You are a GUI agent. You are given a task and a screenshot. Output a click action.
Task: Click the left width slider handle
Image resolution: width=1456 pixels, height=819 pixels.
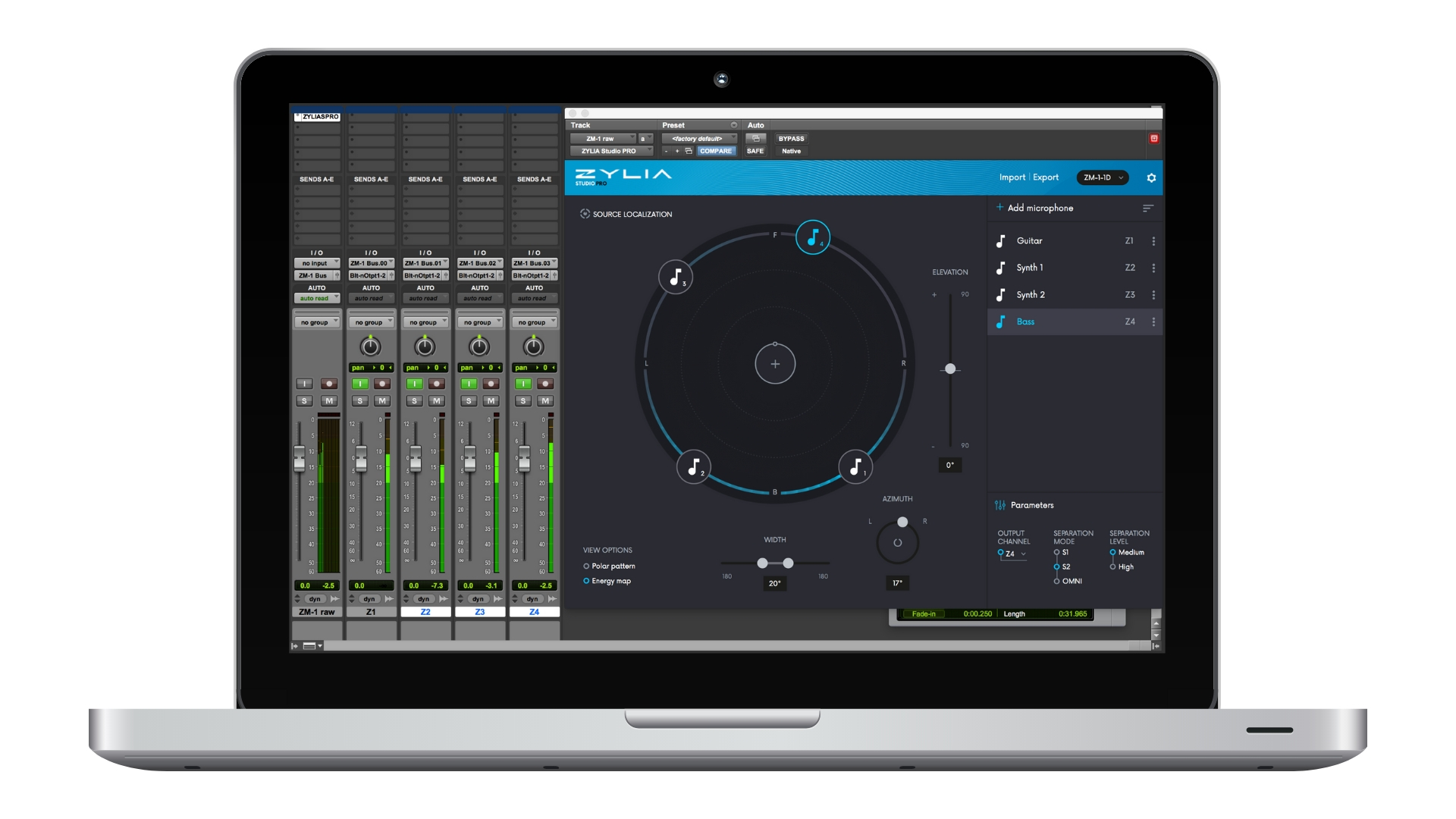coord(762,563)
